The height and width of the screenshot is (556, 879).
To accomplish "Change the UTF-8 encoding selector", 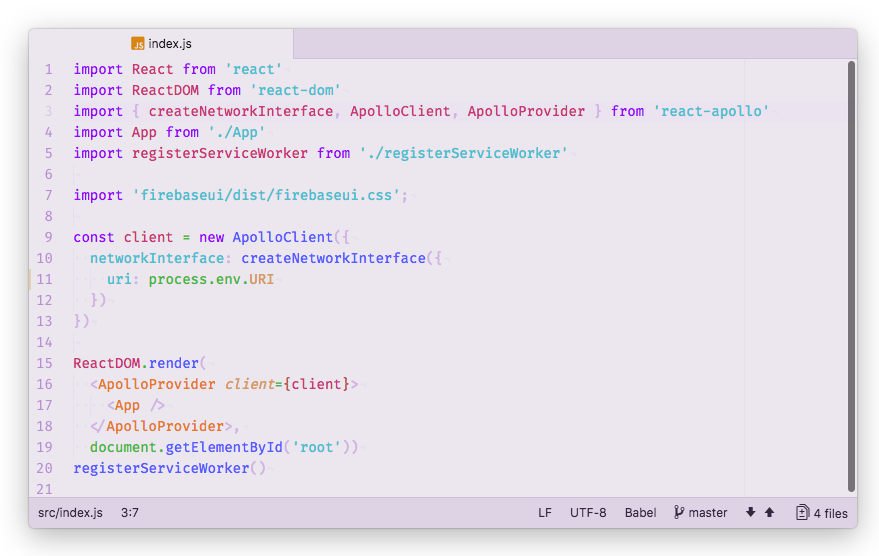I will coord(588,513).
